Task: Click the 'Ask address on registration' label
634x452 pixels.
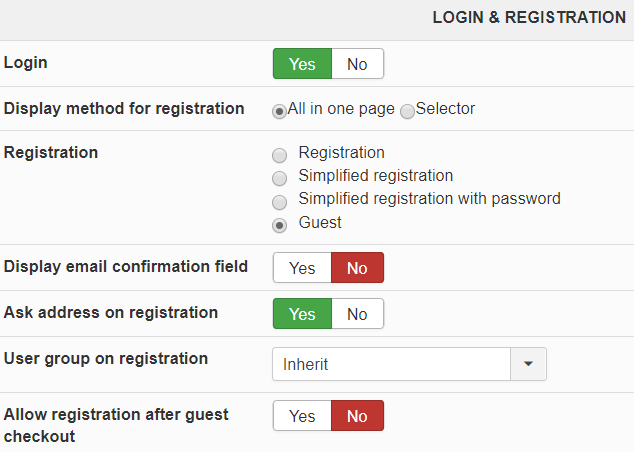Action: (x=111, y=312)
